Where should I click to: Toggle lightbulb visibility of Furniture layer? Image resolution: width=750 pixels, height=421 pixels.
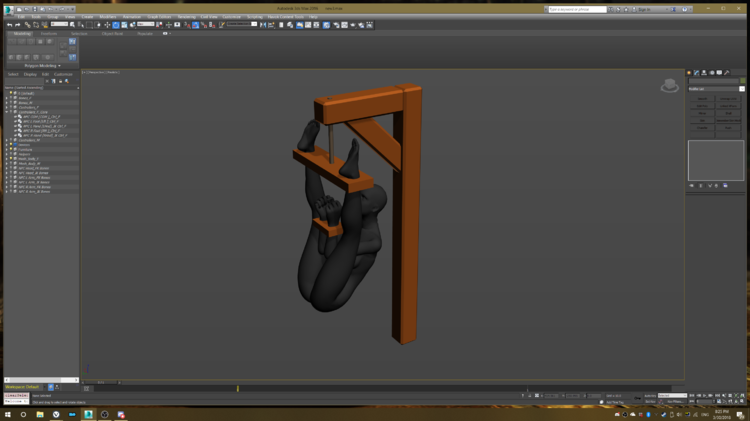click(x=11, y=149)
